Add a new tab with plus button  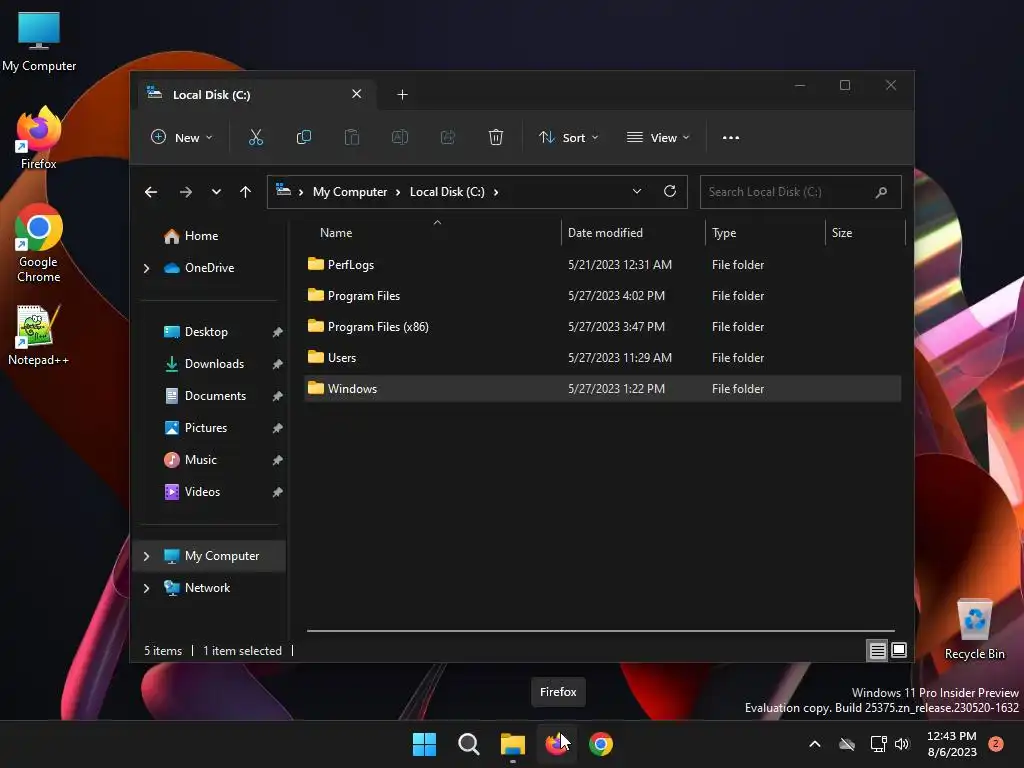click(x=402, y=95)
